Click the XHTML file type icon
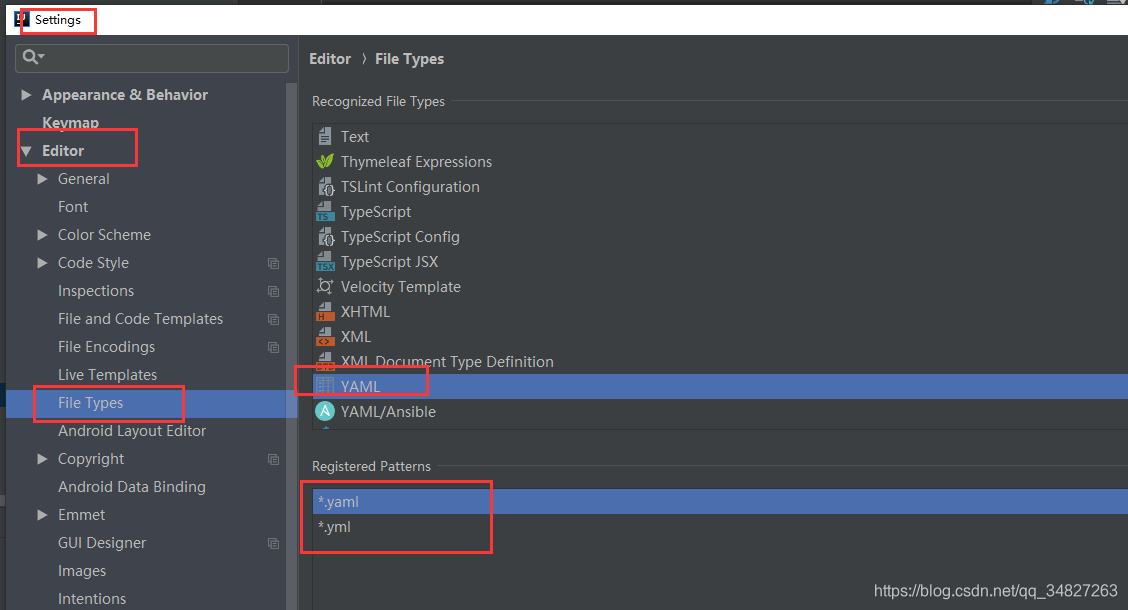 (x=325, y=311)
